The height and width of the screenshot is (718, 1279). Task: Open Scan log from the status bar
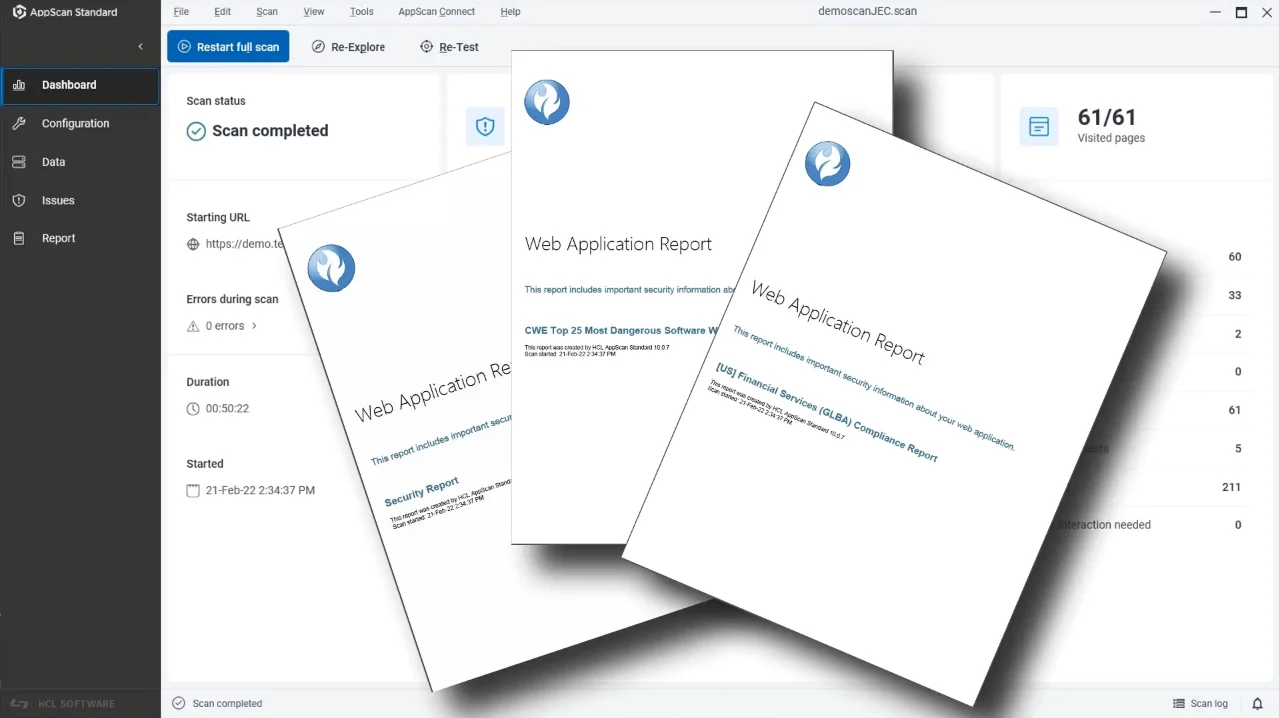tap(1199, 703)
